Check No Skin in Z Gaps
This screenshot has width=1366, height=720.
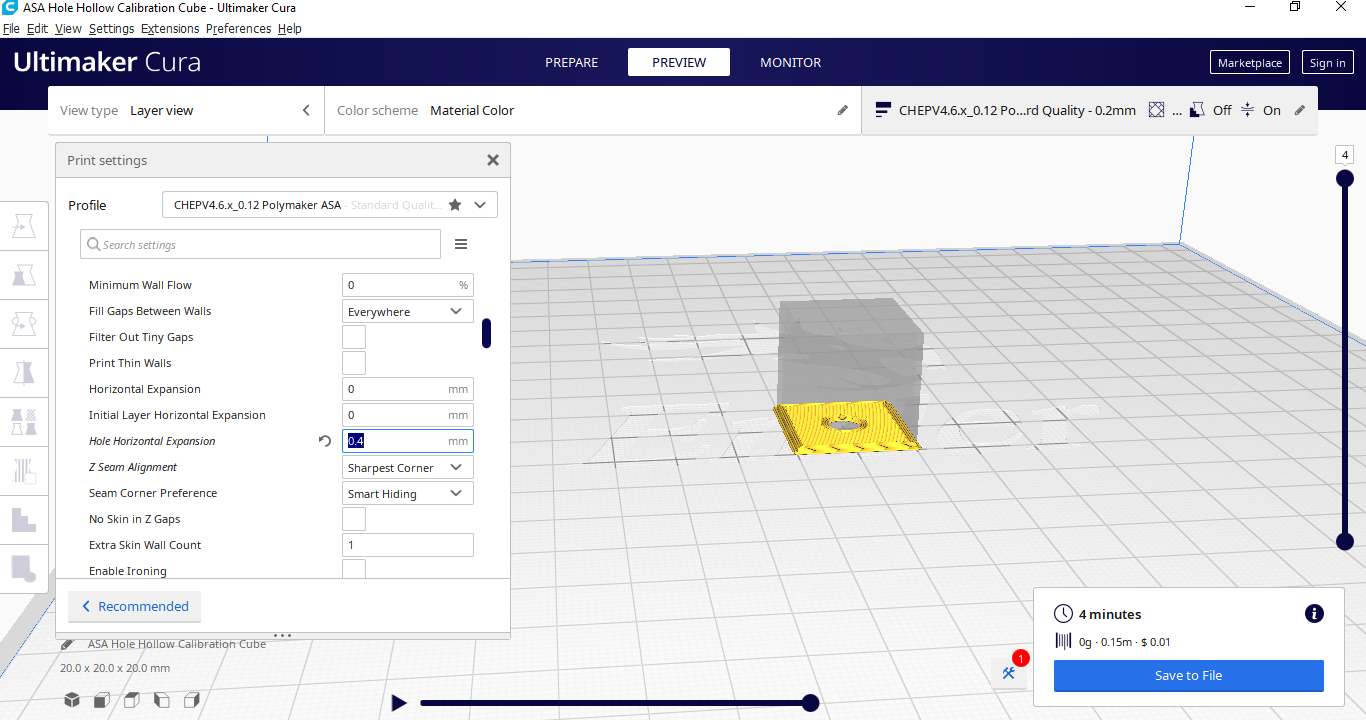(x=353, y=518)
